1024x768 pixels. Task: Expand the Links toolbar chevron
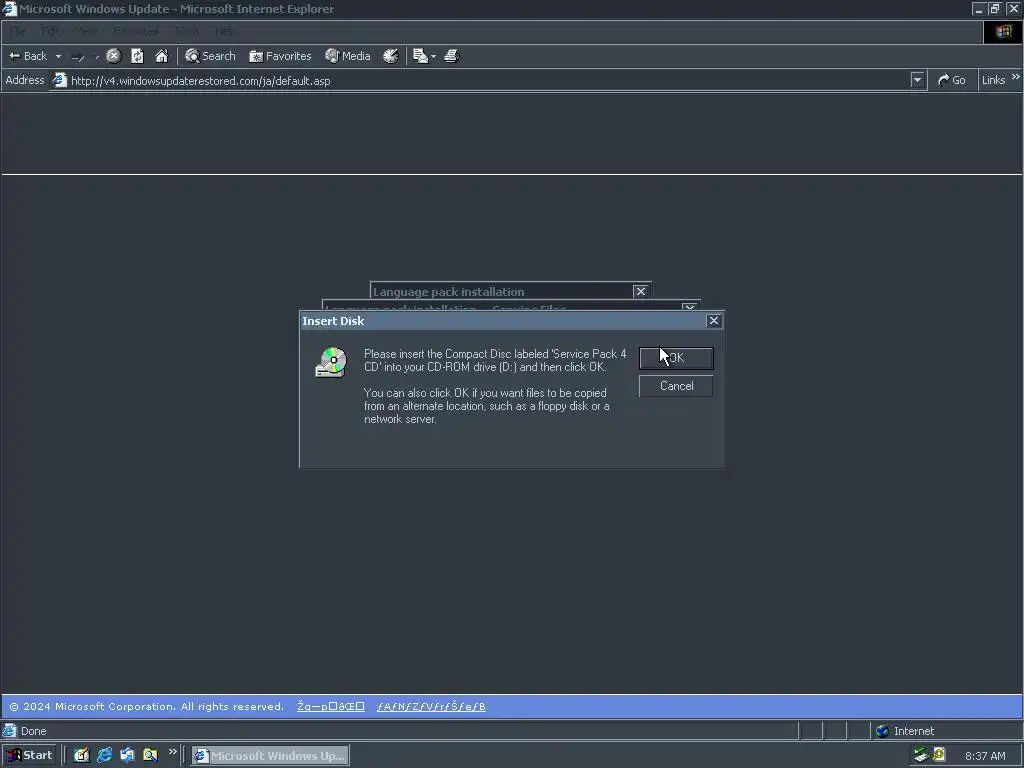click(x=1016, y=77)
